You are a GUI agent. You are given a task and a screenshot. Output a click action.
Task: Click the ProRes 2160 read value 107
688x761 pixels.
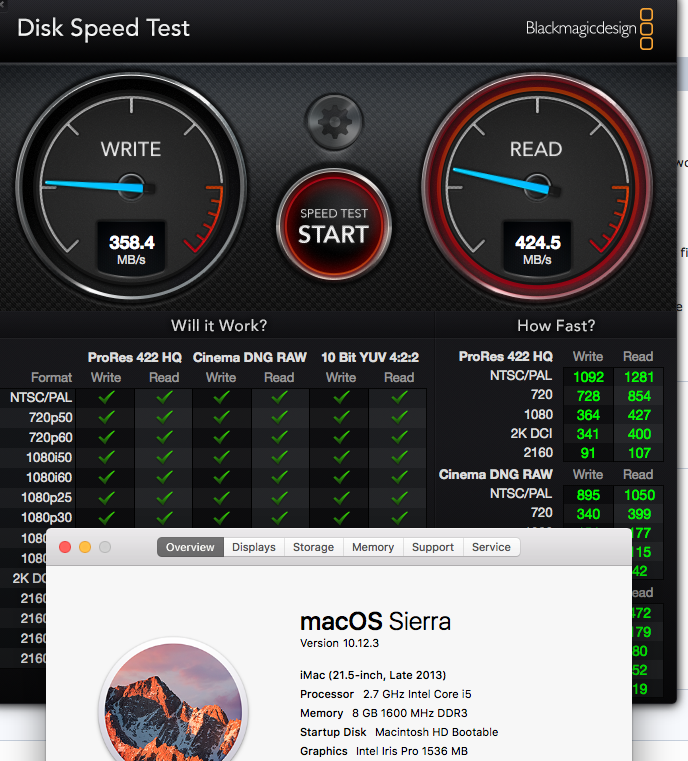coord(639,453)
